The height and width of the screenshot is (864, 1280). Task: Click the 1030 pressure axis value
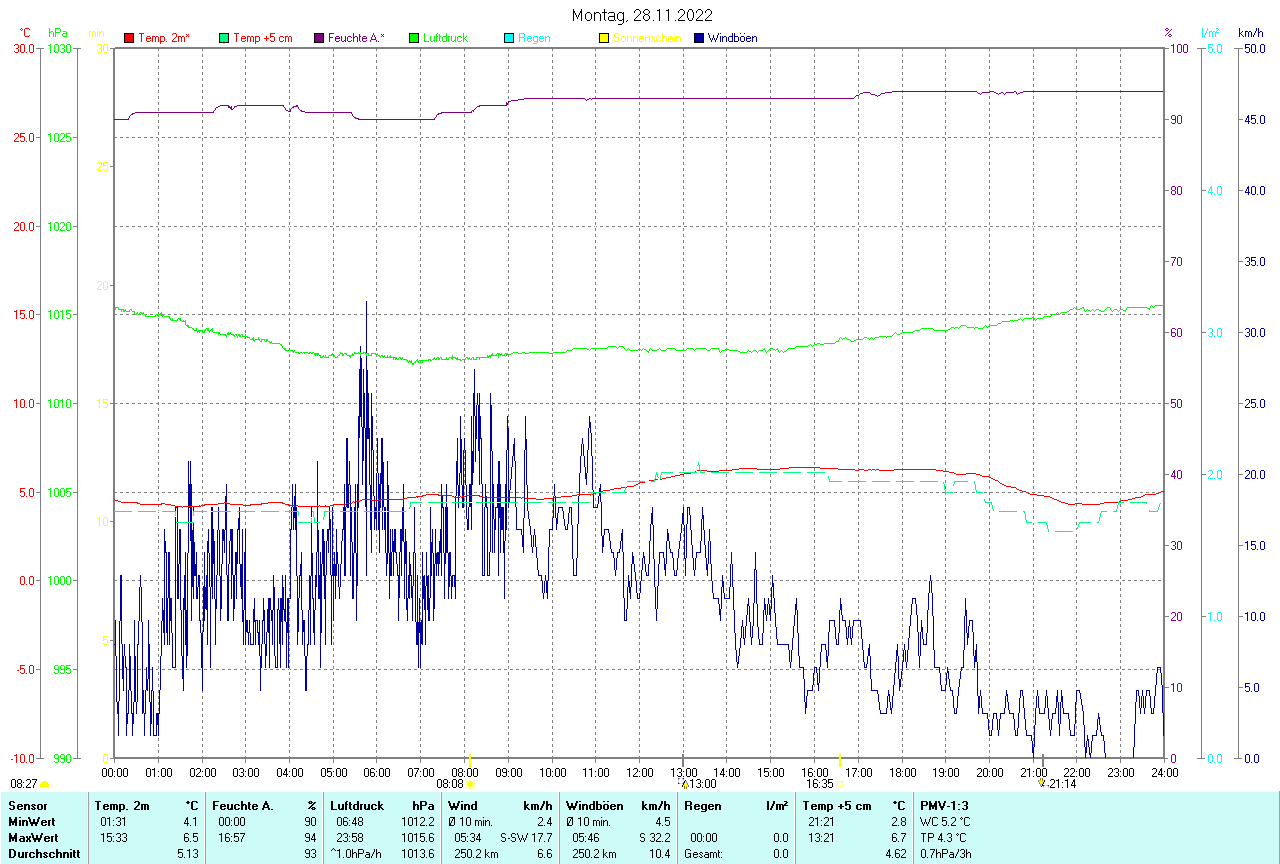coord(59,49)
